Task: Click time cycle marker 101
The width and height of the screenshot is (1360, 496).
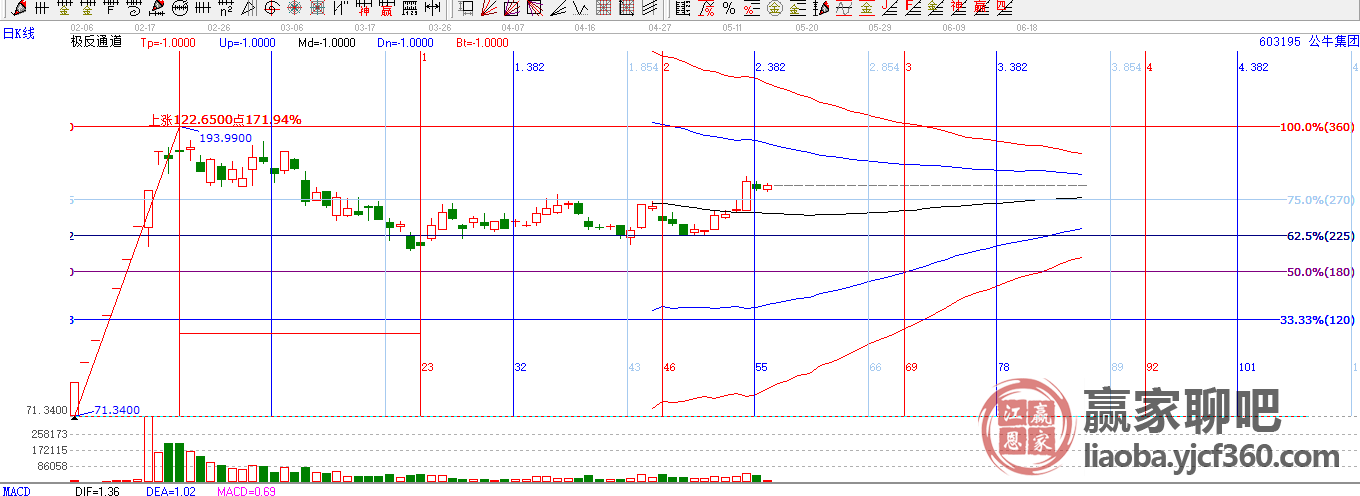Action: pyautogui.click(x=1247, y=367)
